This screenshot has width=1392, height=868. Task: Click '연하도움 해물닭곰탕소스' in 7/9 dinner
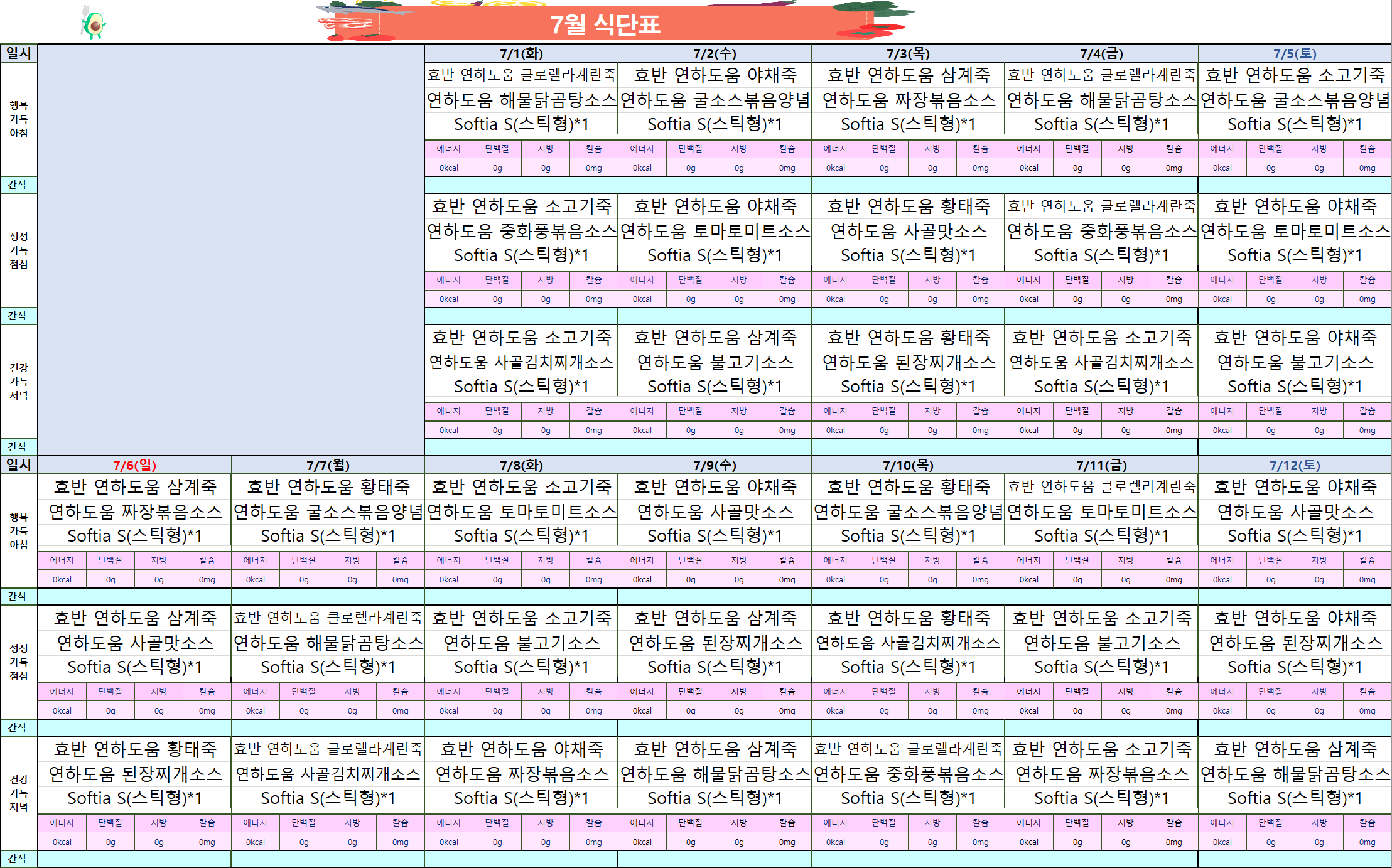point(715,774)
